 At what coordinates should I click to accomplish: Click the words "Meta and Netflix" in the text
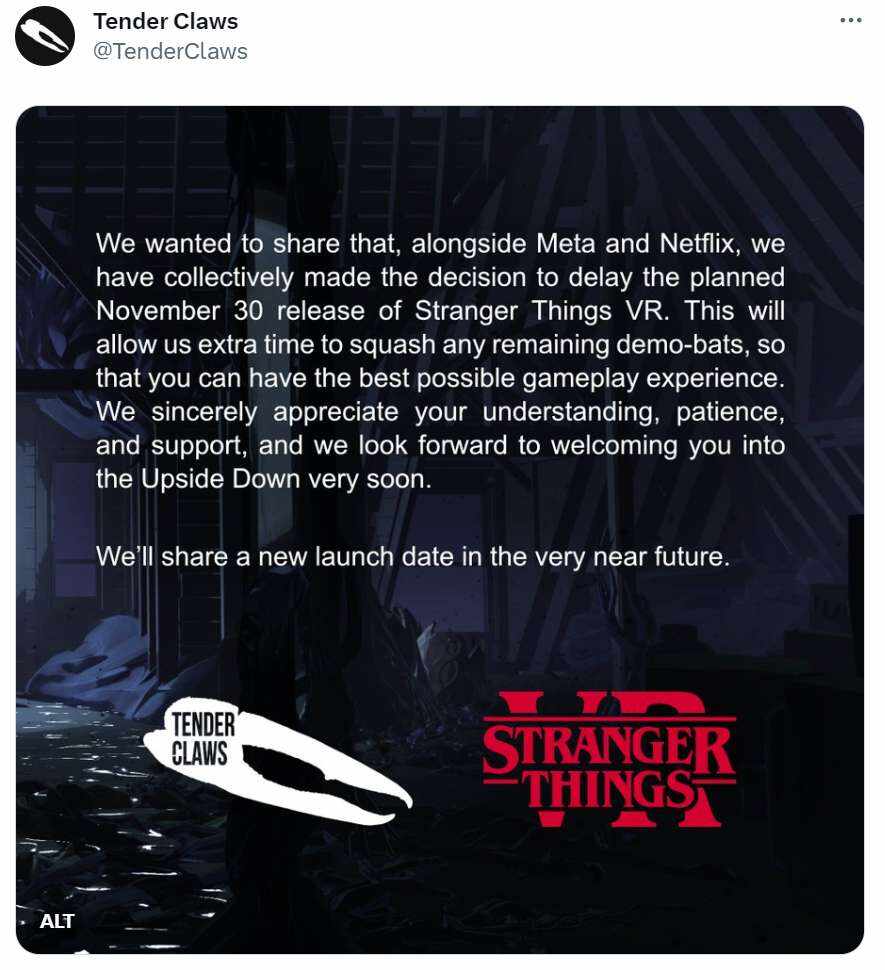coord(637,243)
